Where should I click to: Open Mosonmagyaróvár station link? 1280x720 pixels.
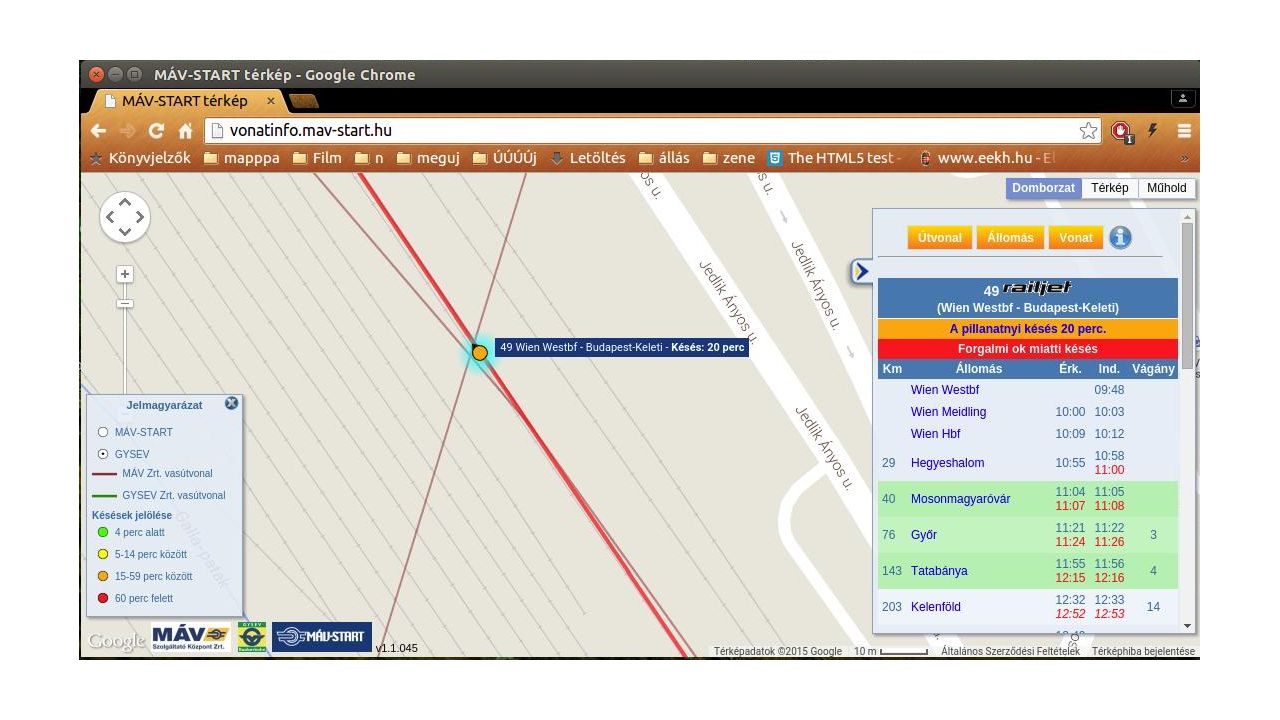[960, 499]
